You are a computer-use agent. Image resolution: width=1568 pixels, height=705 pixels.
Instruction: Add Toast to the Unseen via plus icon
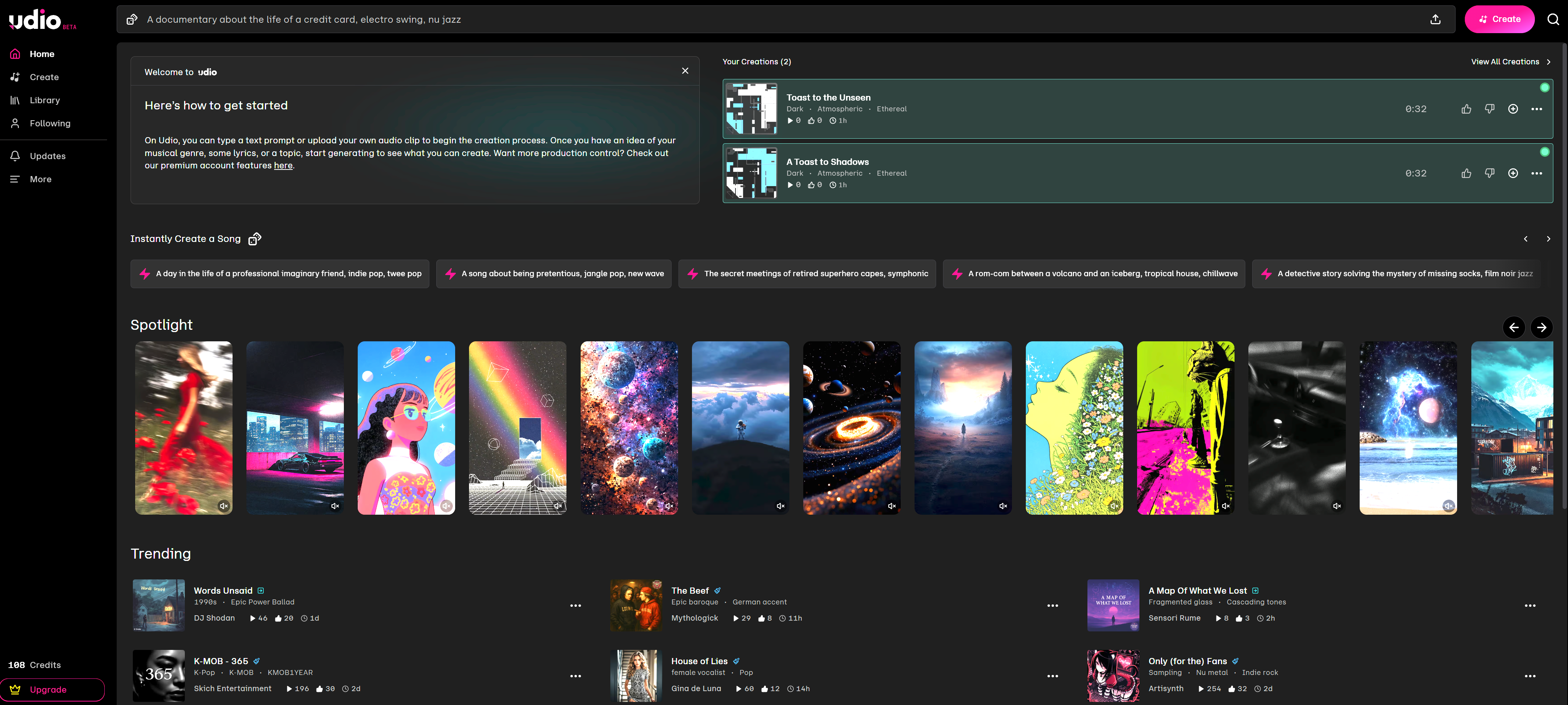[1513, 109]
